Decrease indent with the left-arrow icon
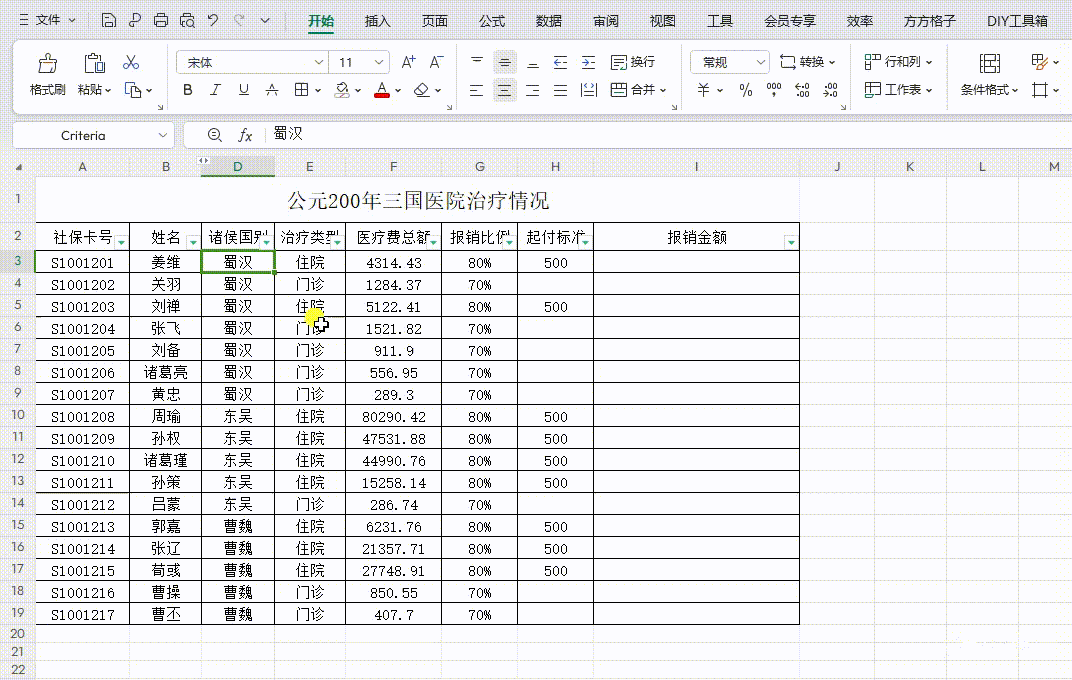 [560, 63]
